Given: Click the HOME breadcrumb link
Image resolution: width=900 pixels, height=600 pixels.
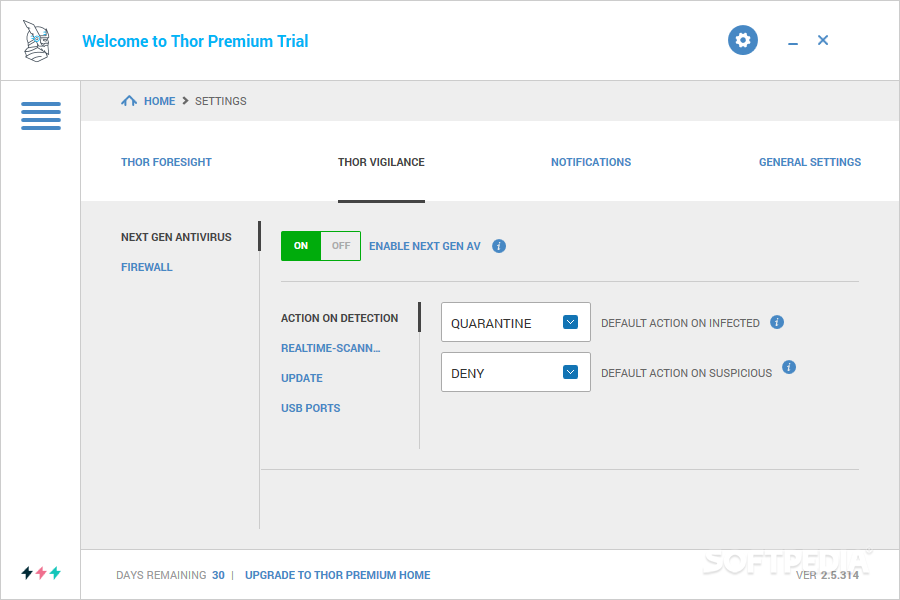Looking at the screenshot, I should [160, 101].
